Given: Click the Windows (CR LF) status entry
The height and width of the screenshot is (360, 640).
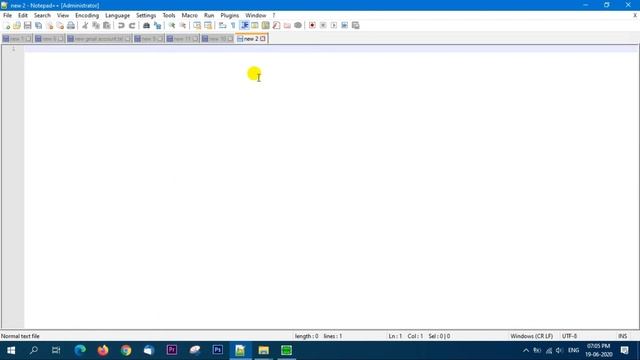Looking at the screenshot, I should [x=531, y=336].
